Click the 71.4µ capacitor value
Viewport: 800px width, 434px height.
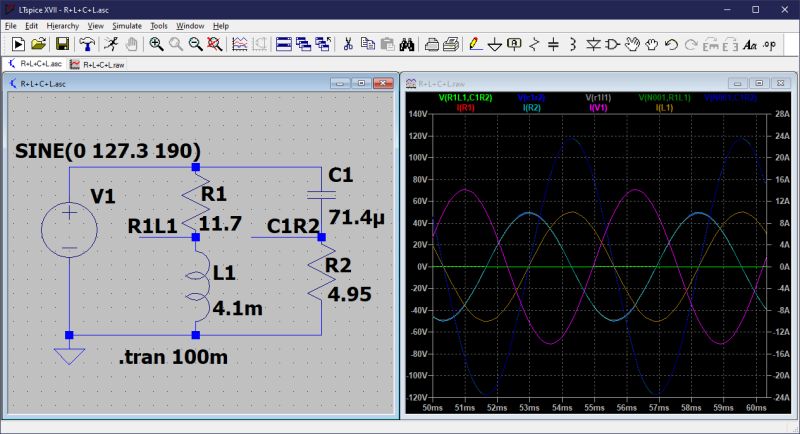[356, 217]
